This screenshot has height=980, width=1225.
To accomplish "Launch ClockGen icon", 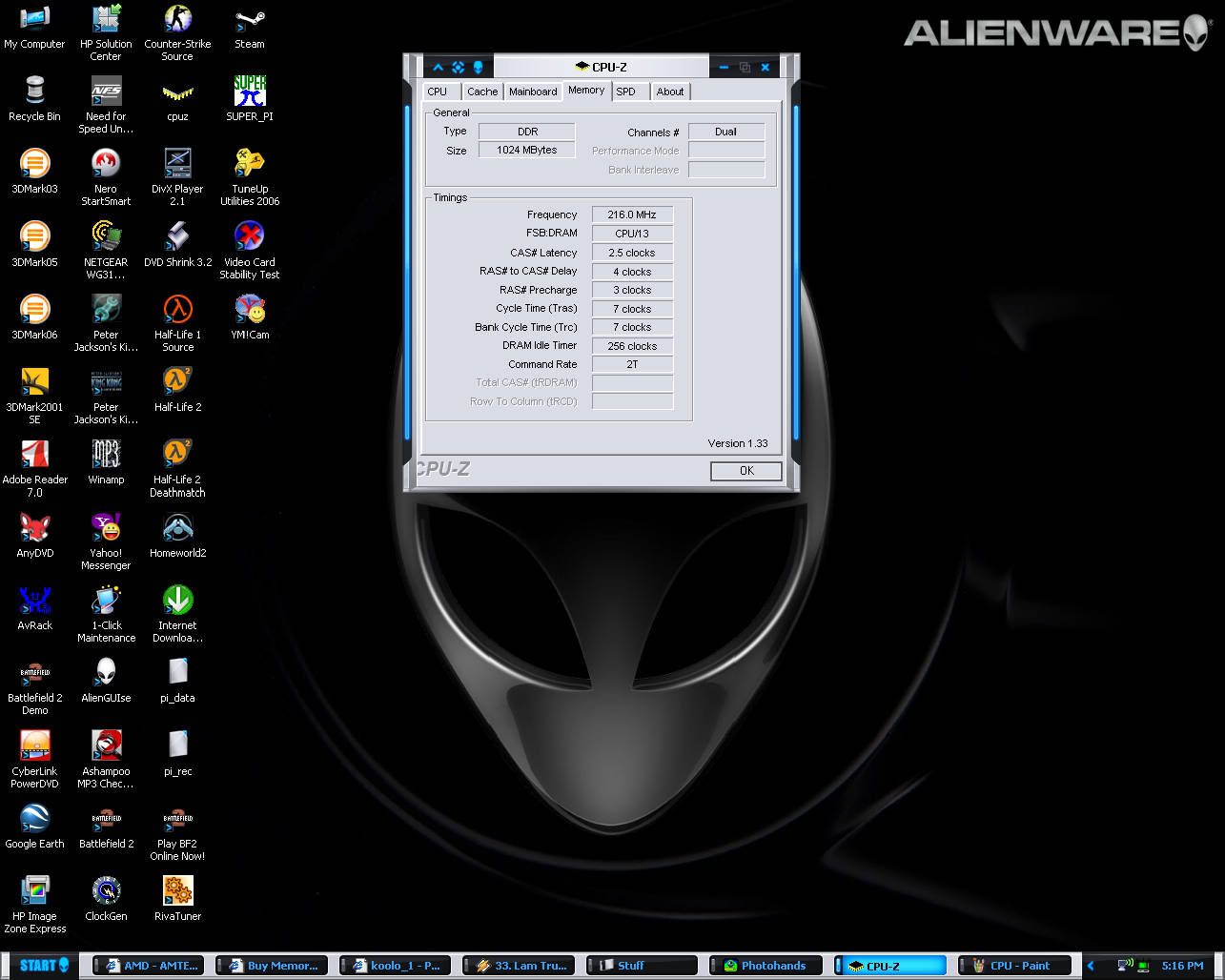I will 106,900.
